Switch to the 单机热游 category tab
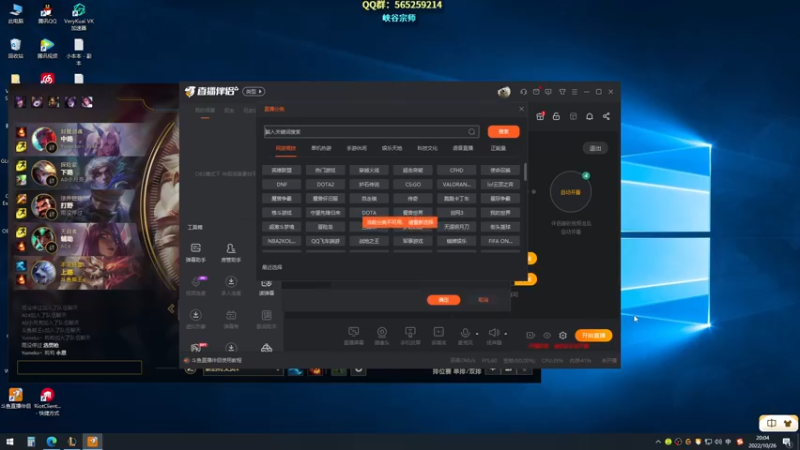The image size is (800, 450). tap(321, 148)
